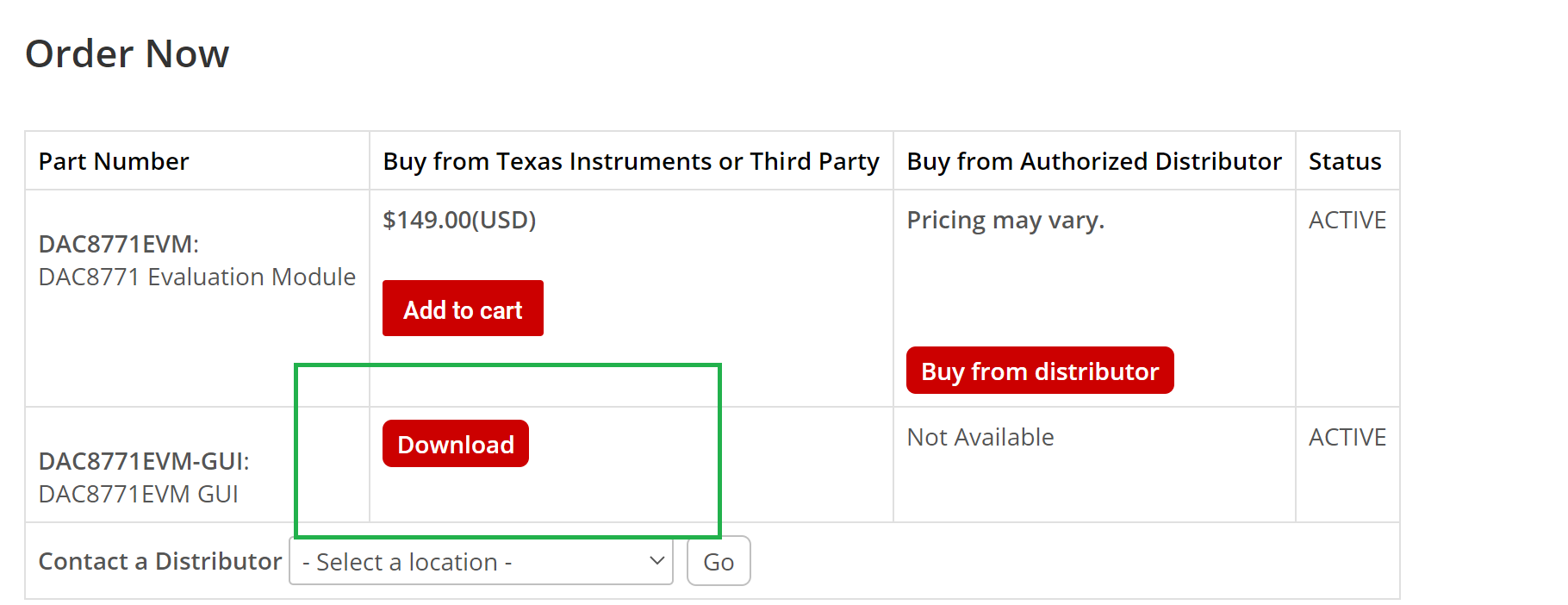Screen dimensions: 1568x605
Task: Click the Not Available distributor text
Action: click(980, 437)
